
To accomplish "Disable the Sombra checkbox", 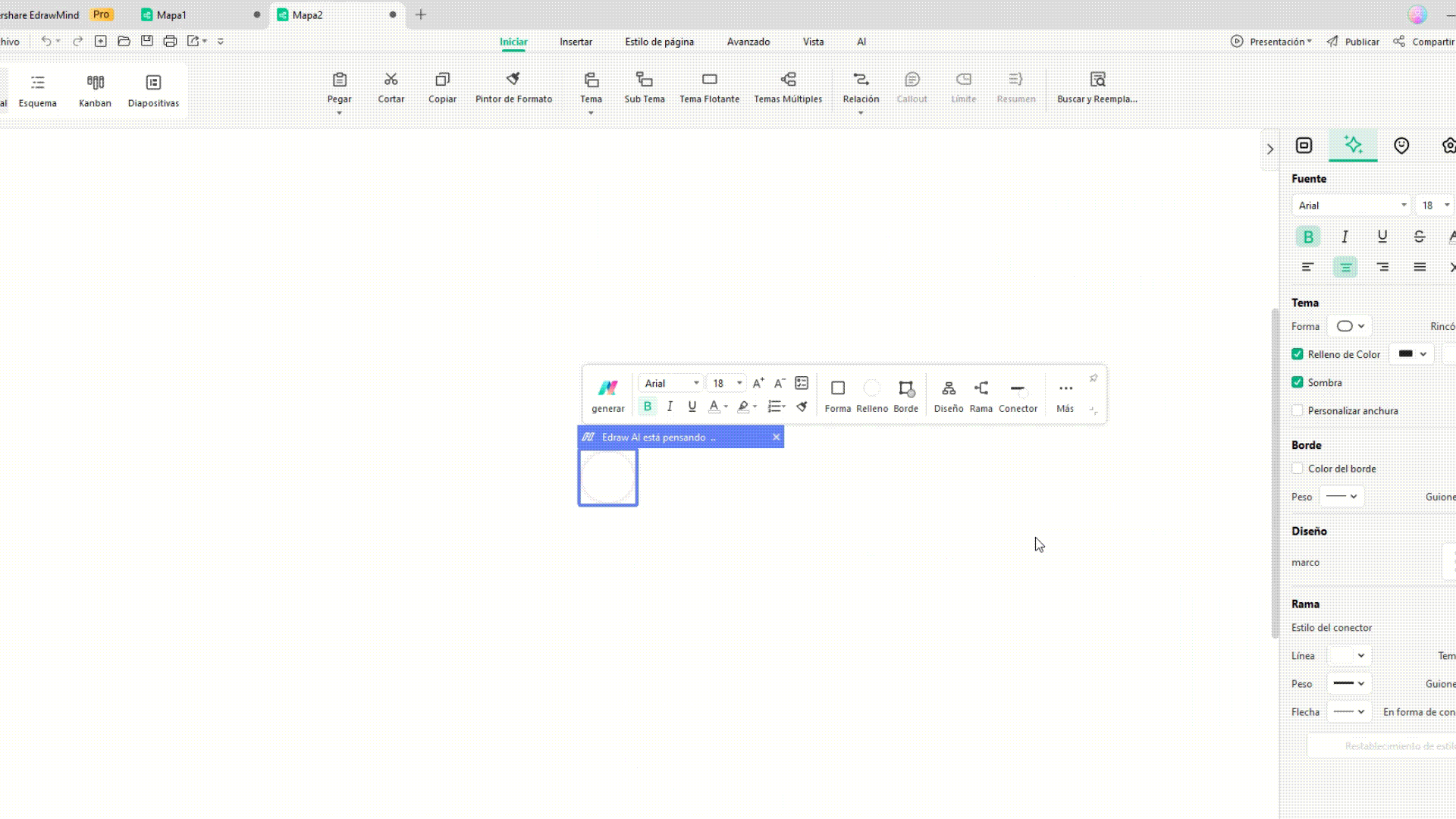I will tap(1298, 382).
